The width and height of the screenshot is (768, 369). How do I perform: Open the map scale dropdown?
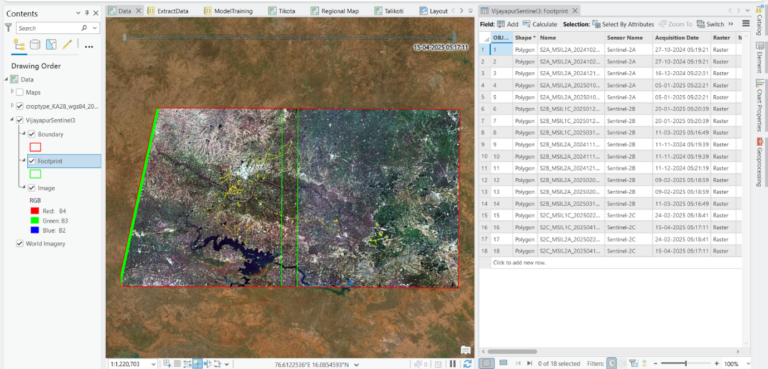click(152, 364)
